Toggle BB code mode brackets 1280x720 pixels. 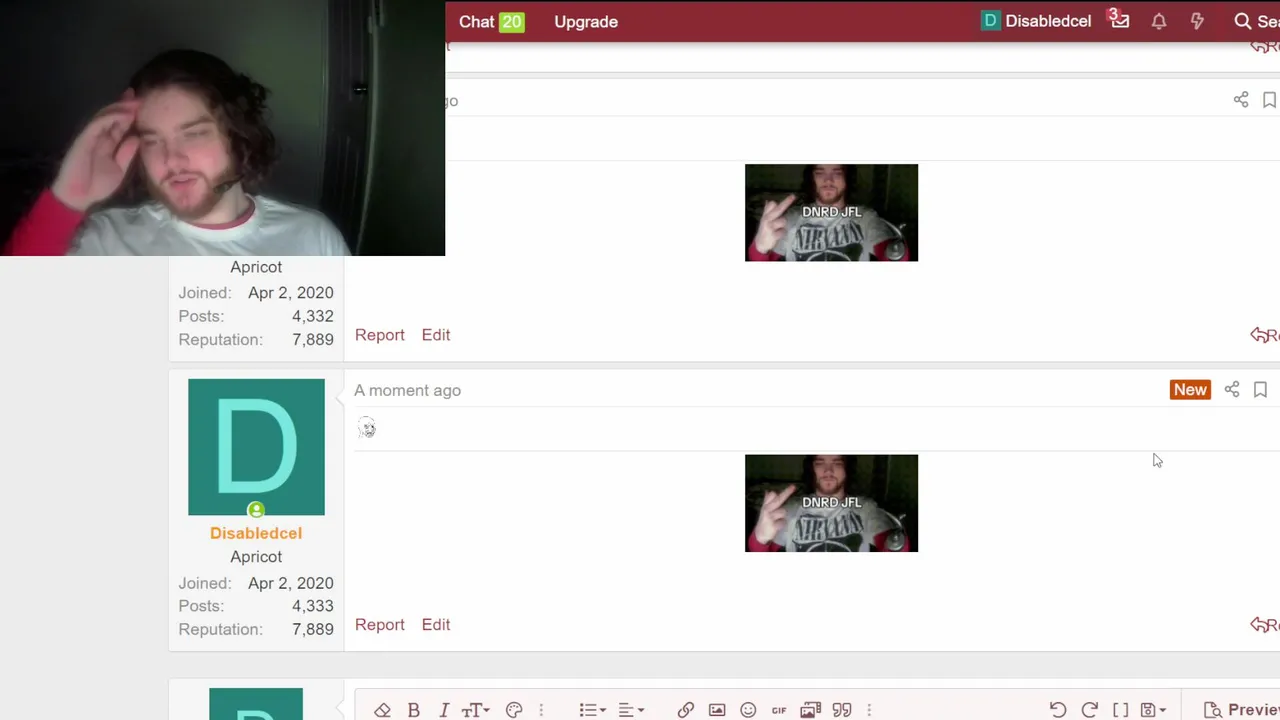[1121, 710]
